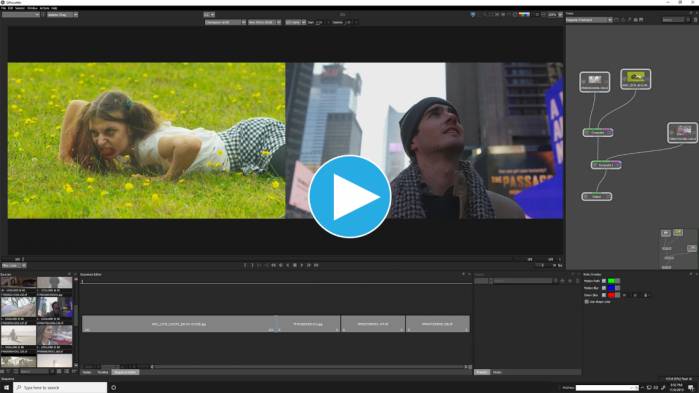This screenshot has height=393, width=699.
Task: Open the dropdown below the viewer at left
Action: point(14,266)
